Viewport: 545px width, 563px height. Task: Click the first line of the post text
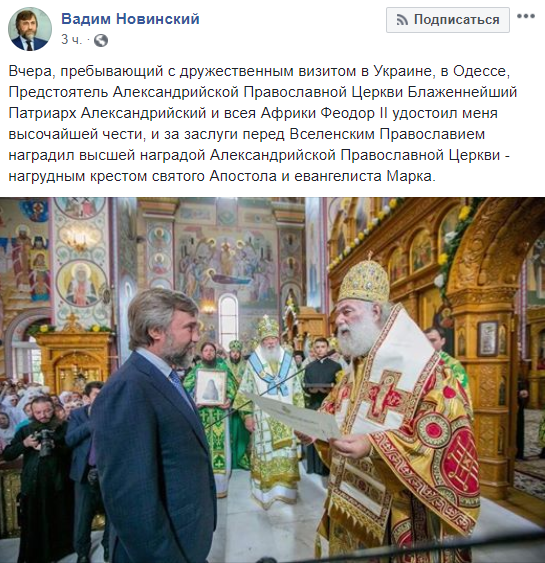pos(259,71)
